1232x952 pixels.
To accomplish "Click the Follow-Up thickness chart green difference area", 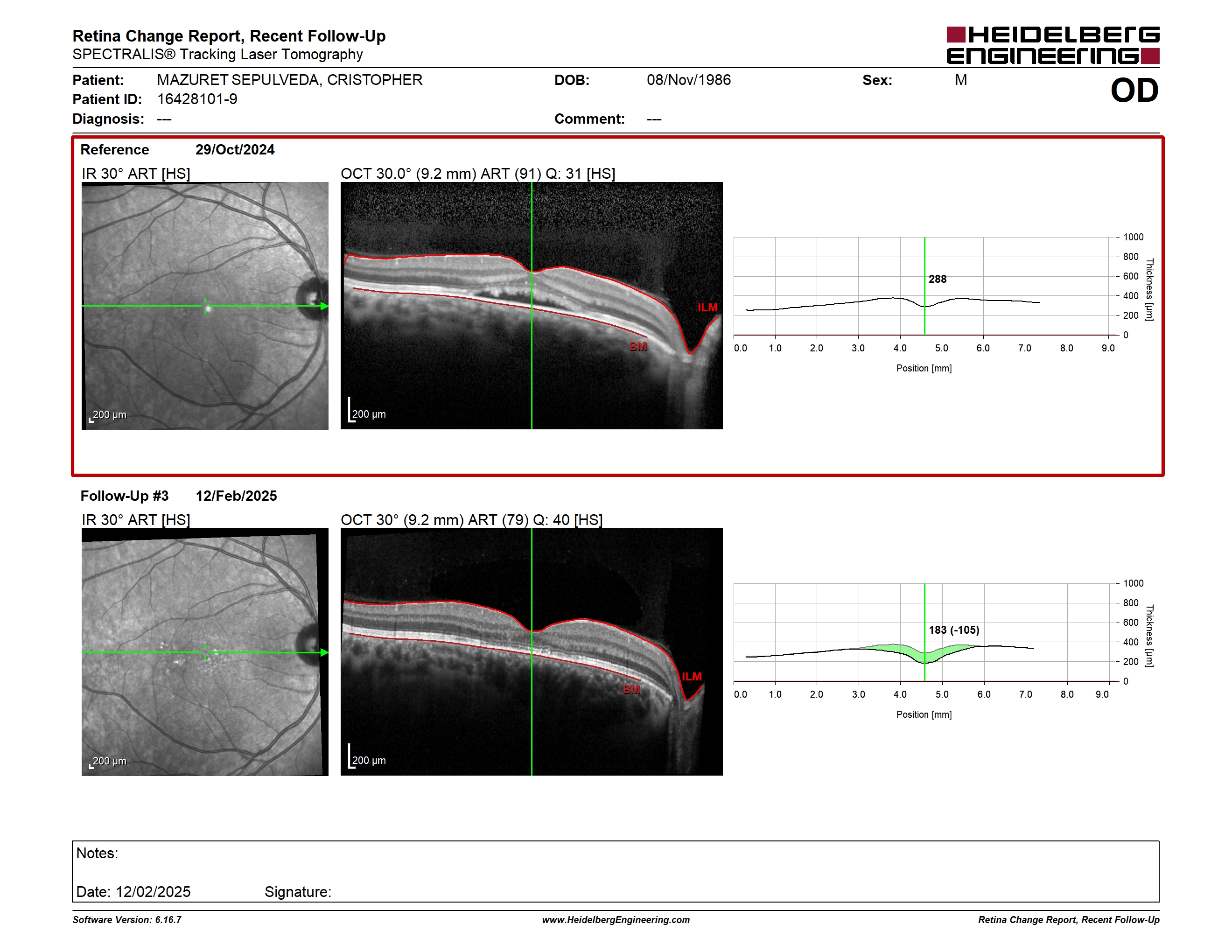I will [925, 655].
